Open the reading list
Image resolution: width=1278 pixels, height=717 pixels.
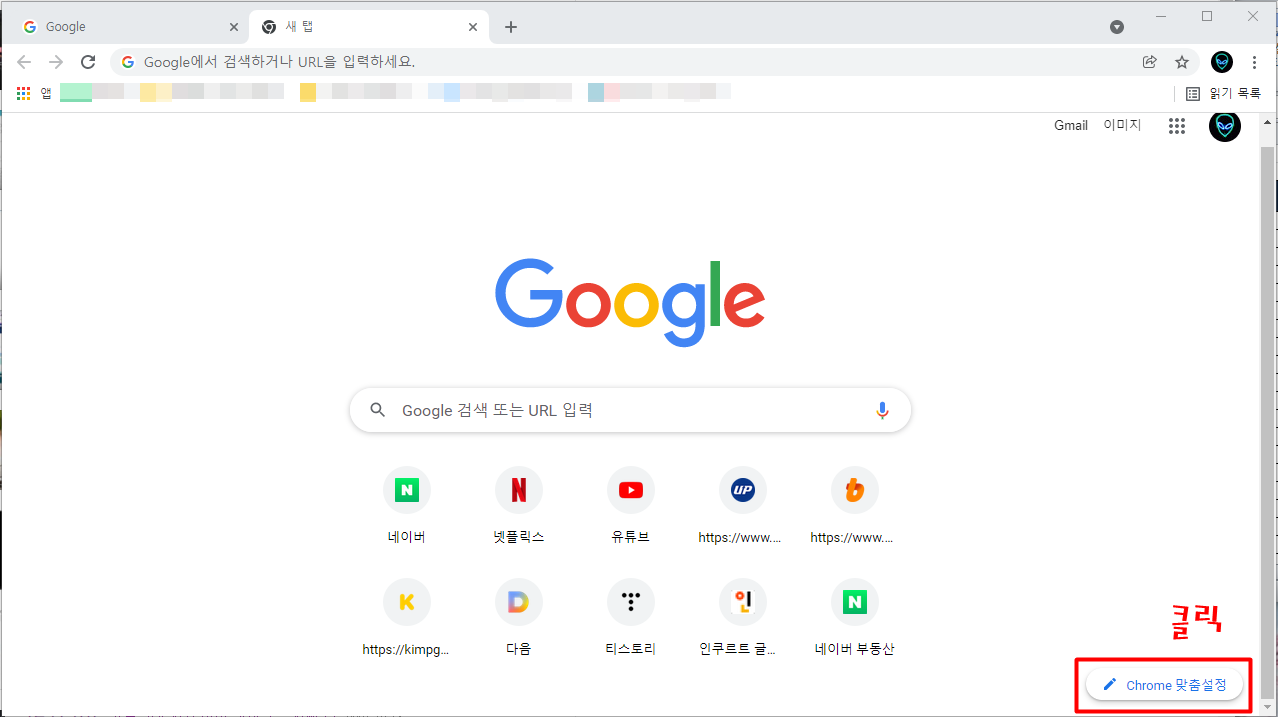click(x=1223, y=93)
